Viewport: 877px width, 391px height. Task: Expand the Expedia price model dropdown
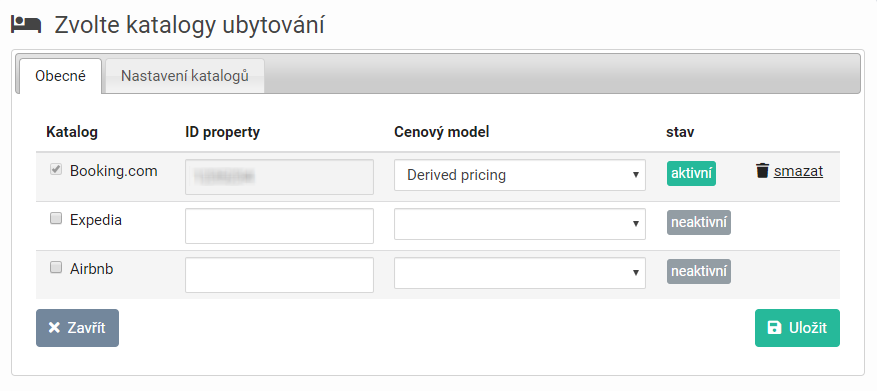520,224
